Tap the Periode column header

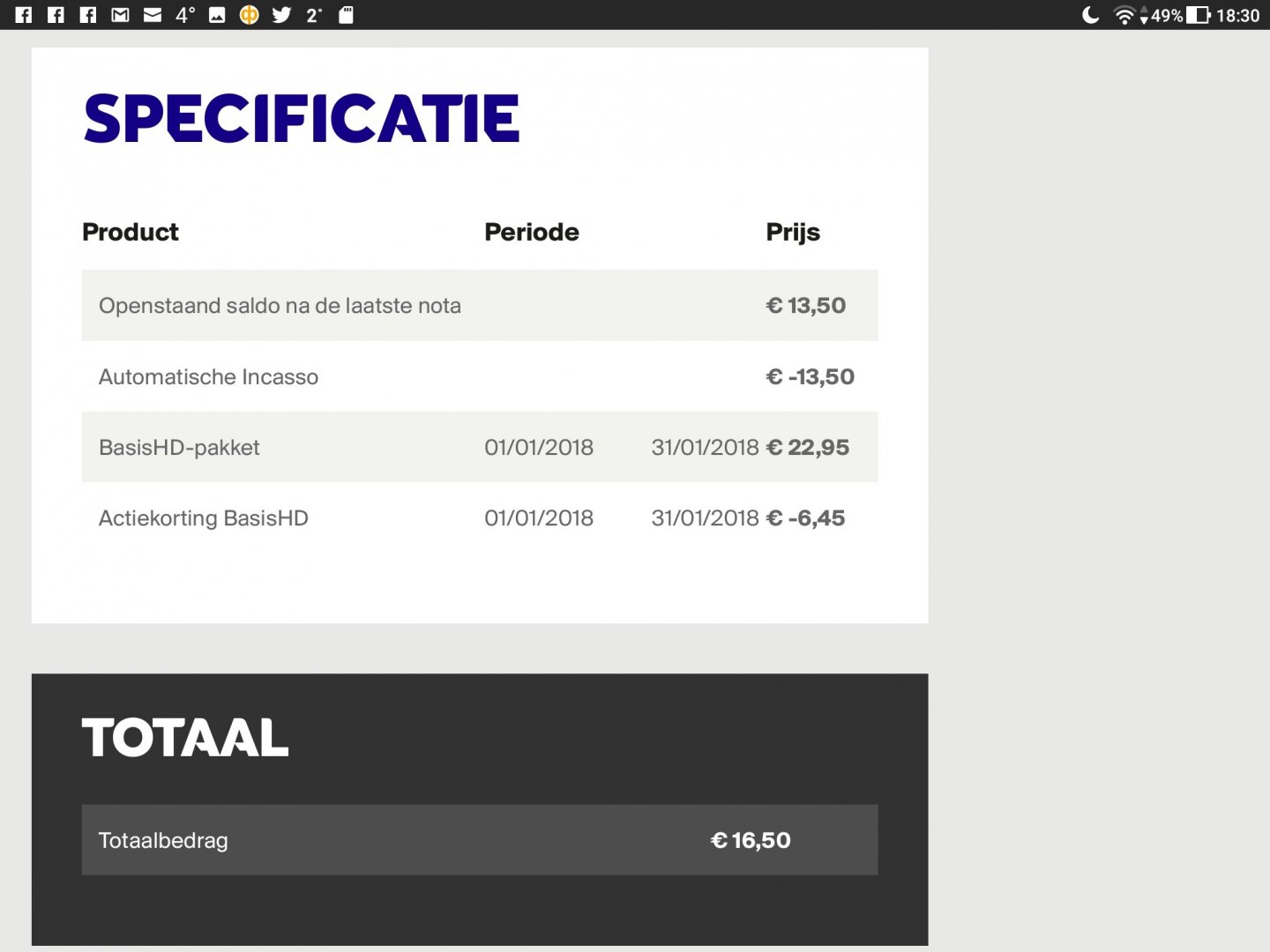pos(532,232)
